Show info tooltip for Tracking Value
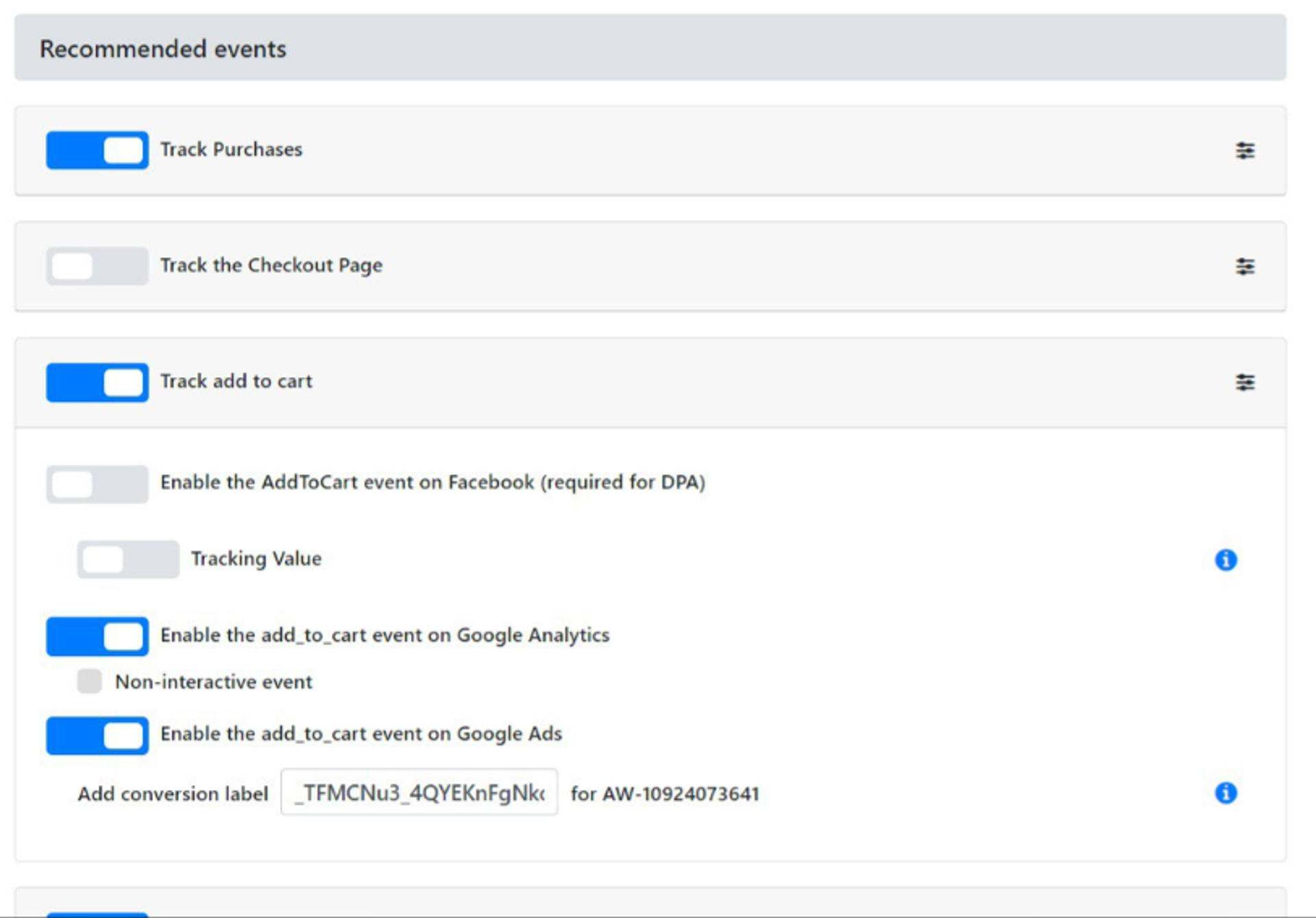The width and height of the screenshot is (1316, 918). click(1226, 559)
